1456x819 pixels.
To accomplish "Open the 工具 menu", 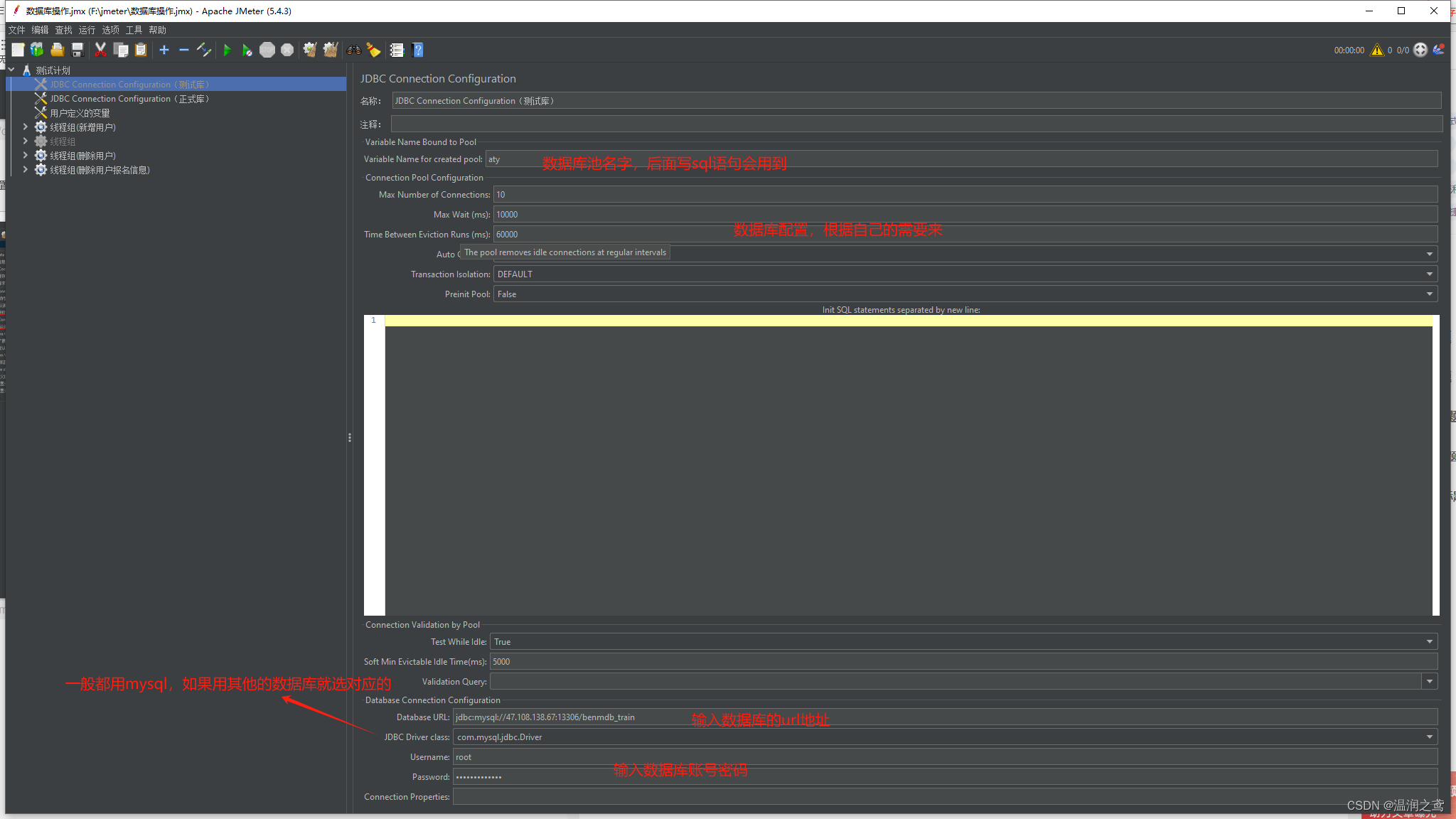I will [x=134, y=30].
